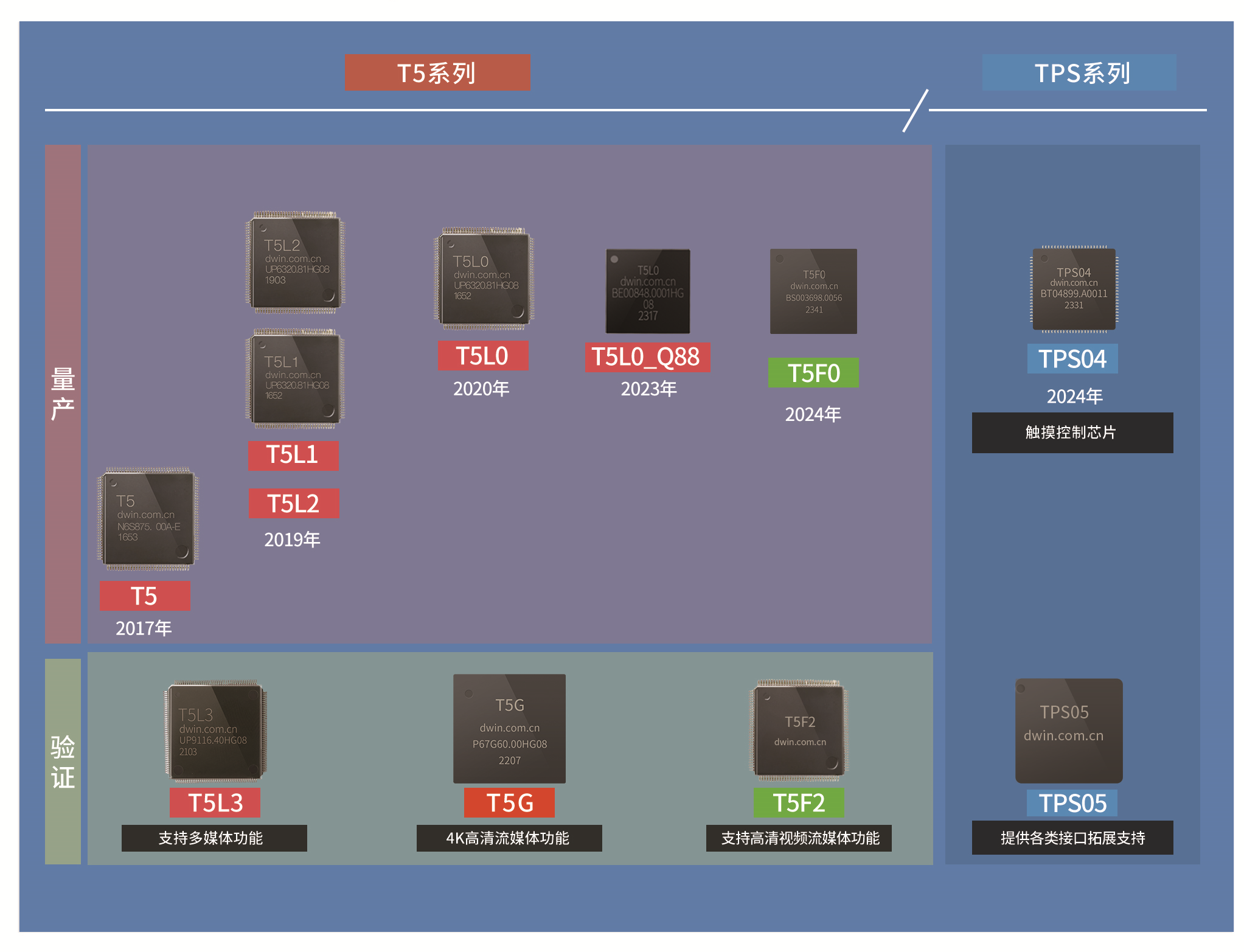Select the T5系列 header label
The width and height of the screenshot is (1244, 952).
coord(437,73)
